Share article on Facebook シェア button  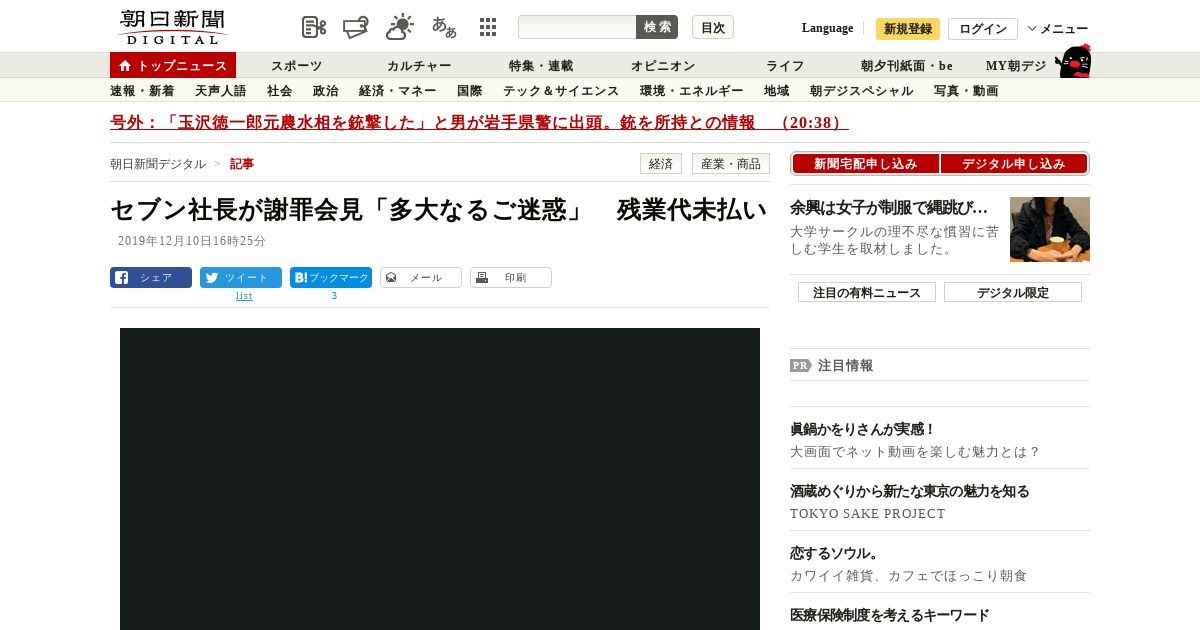(x=151, y=278)
